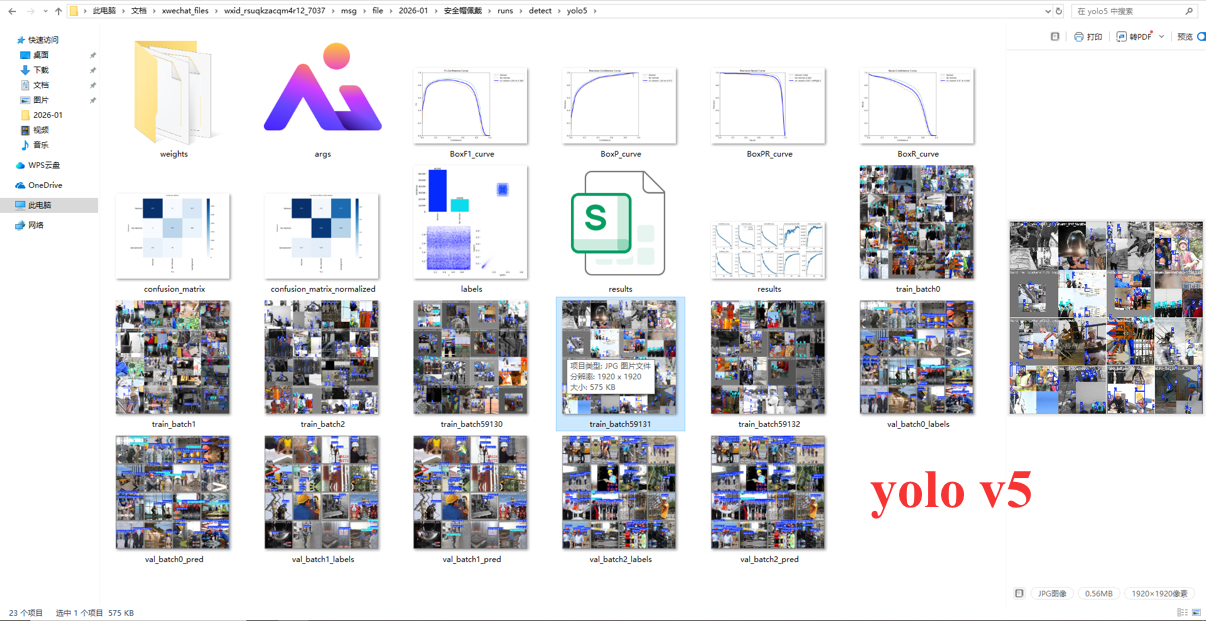Click the search box for yolo5
Screen dimensions: 1206x621
[1134, 11]
